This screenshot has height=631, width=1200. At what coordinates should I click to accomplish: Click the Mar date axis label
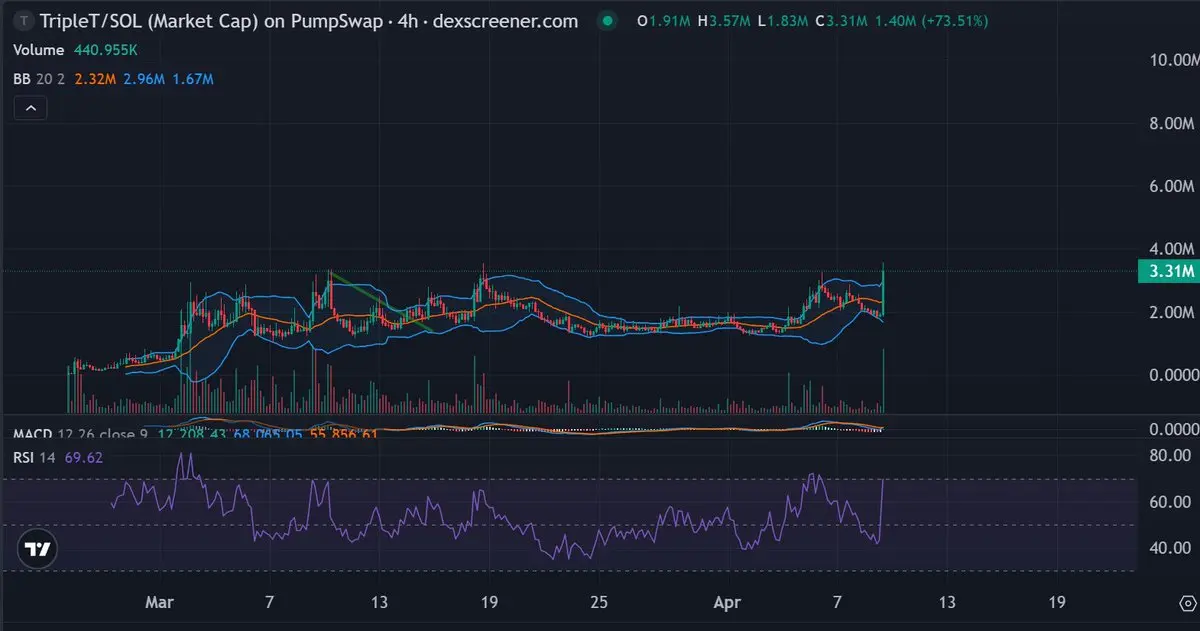pyautogui.click(x=160, y=602)
